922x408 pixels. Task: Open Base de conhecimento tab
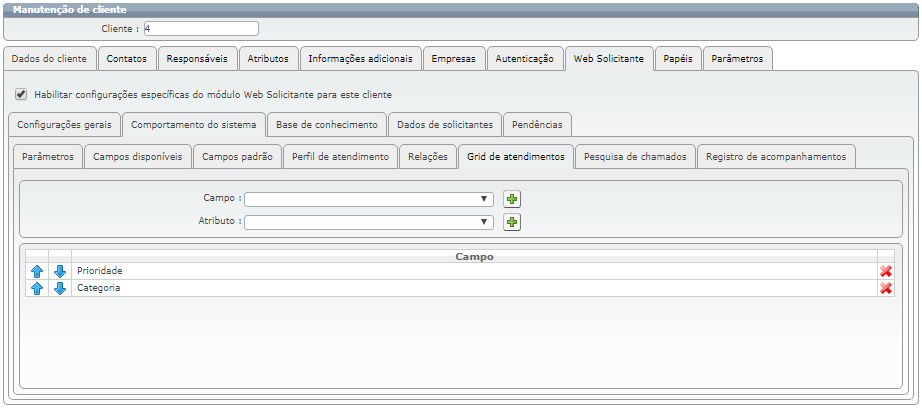(327, 125)
